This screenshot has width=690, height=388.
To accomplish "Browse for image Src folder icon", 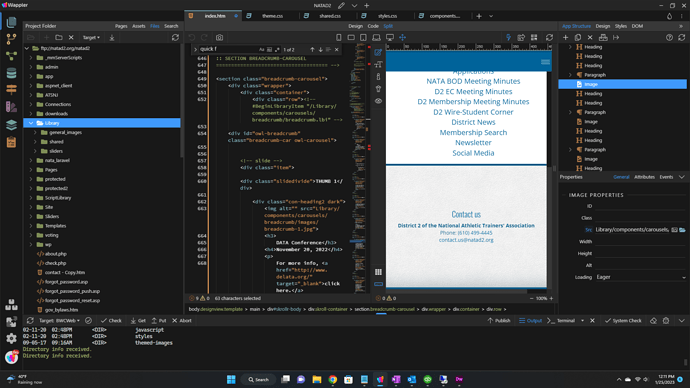I will (682, 230).
